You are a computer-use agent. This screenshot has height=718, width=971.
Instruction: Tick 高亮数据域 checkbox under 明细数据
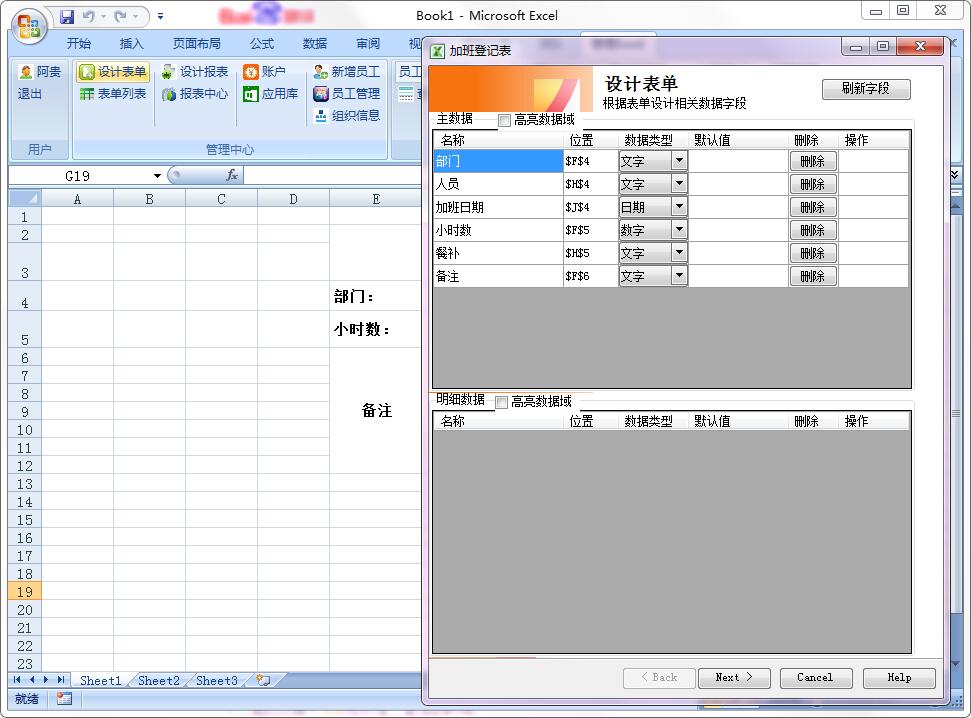click(x=502, y=402)
